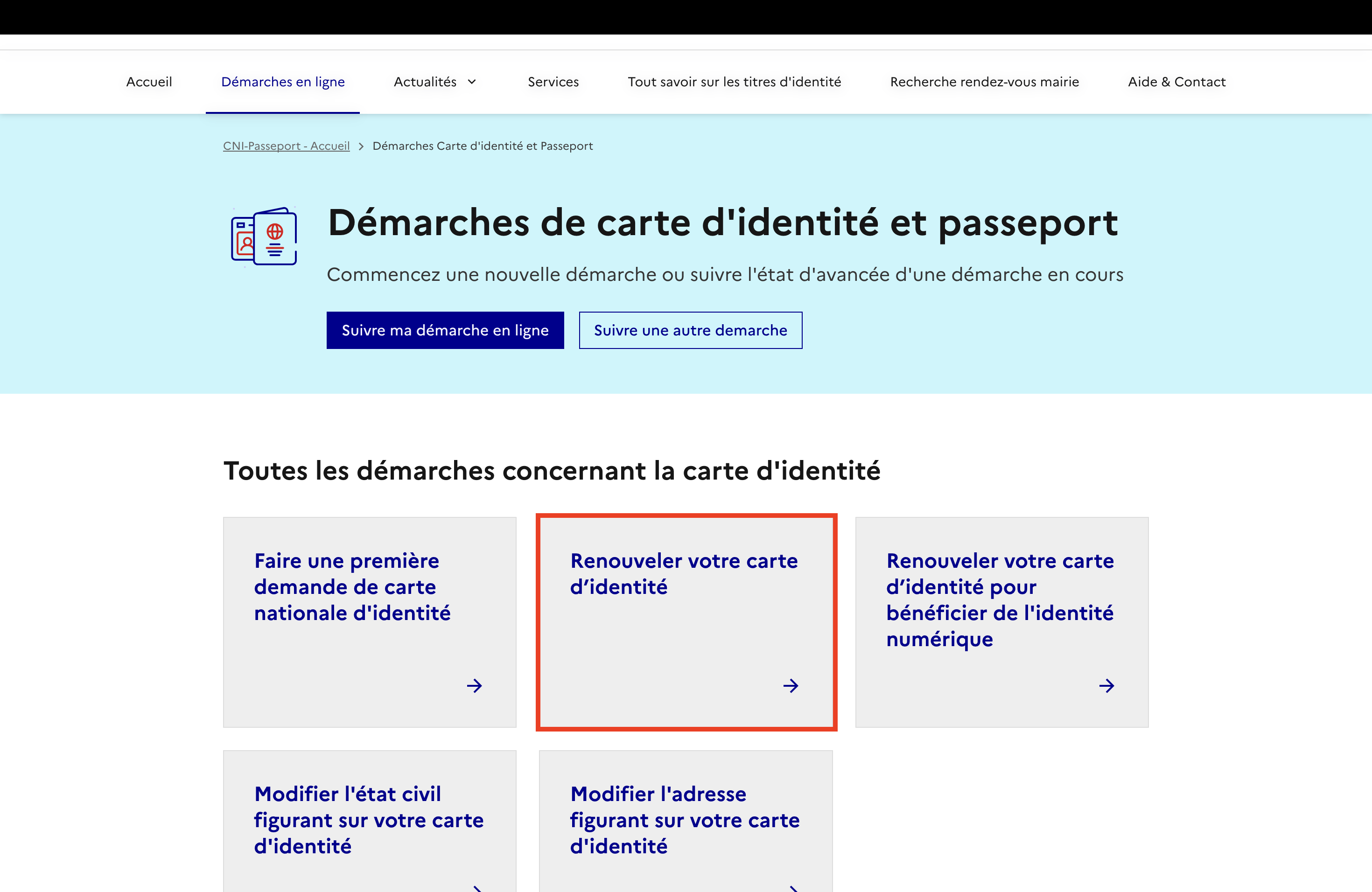Click the arrow on the identité numérique card
Image resolution: width=1372 pixels, height=892 pixels.
1107,686
